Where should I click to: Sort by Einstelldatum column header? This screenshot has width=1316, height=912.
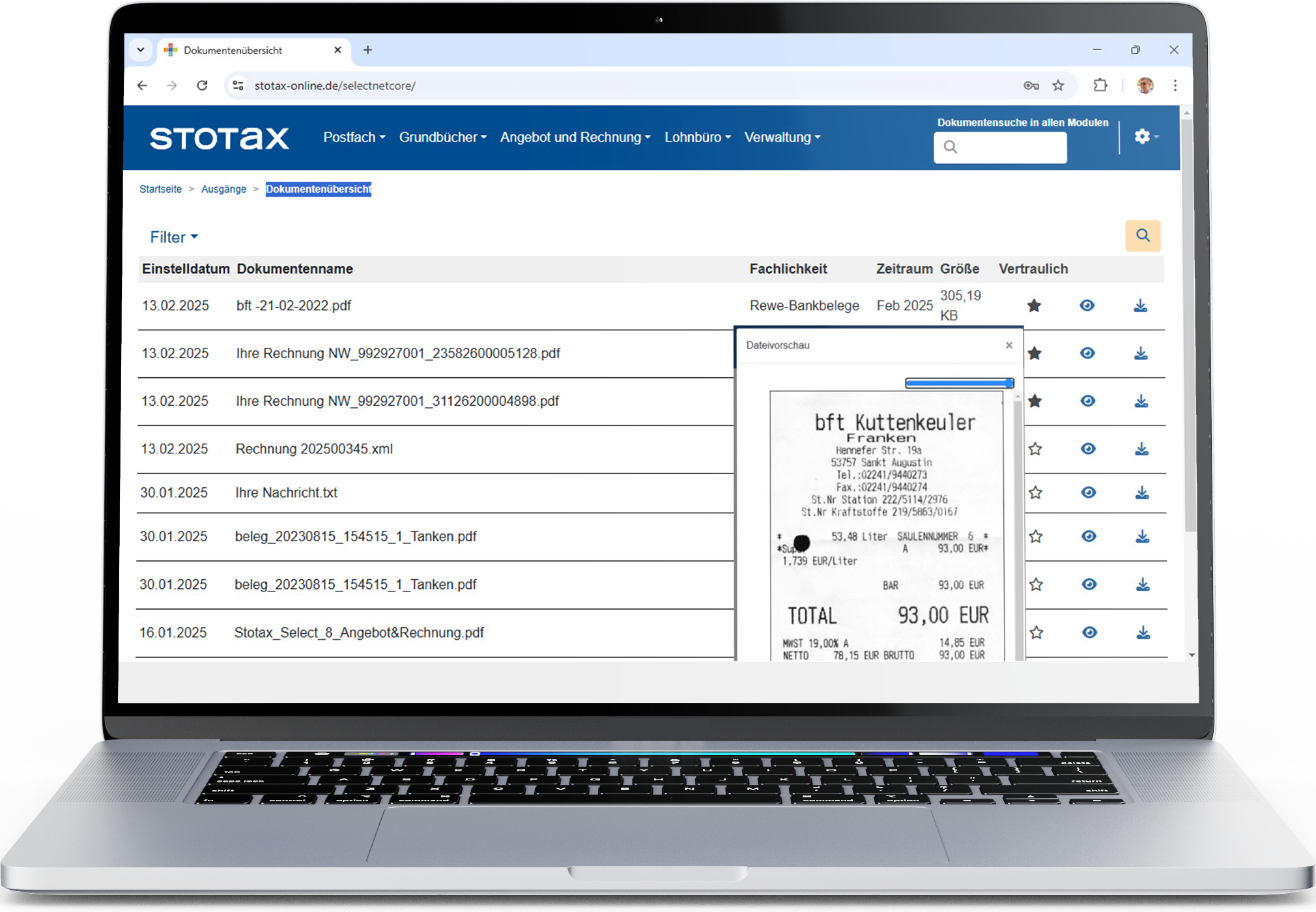point(186,269)
